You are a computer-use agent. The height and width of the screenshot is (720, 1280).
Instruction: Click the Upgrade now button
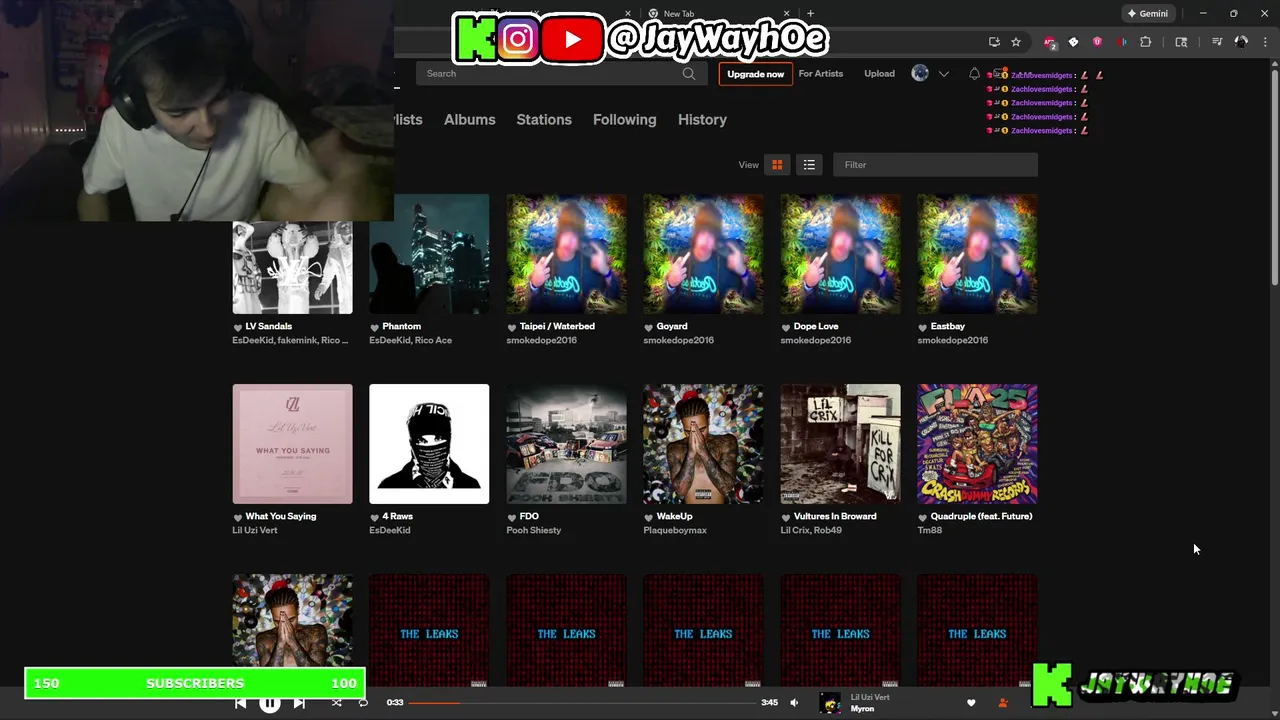point(755,73)
